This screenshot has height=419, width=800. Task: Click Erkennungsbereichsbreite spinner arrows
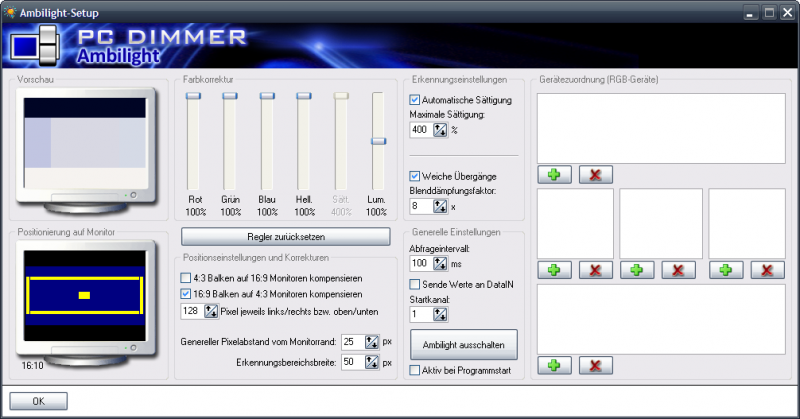(x=372, y=362)
